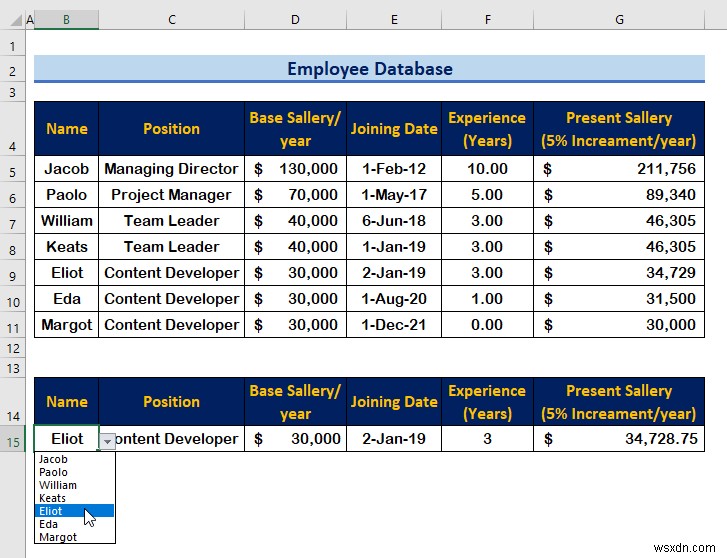The width and height of the screenshot is (727, 558).
Task: Click the Project Manager cell
Action: point(172,194)
